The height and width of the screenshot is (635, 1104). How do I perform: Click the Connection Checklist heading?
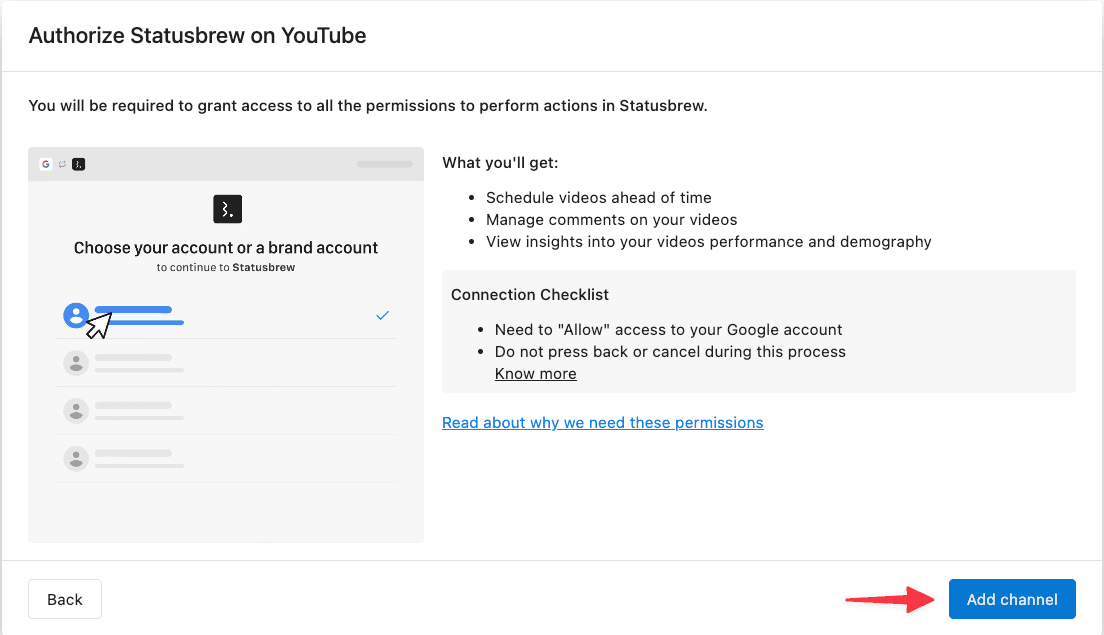point(529,294)
